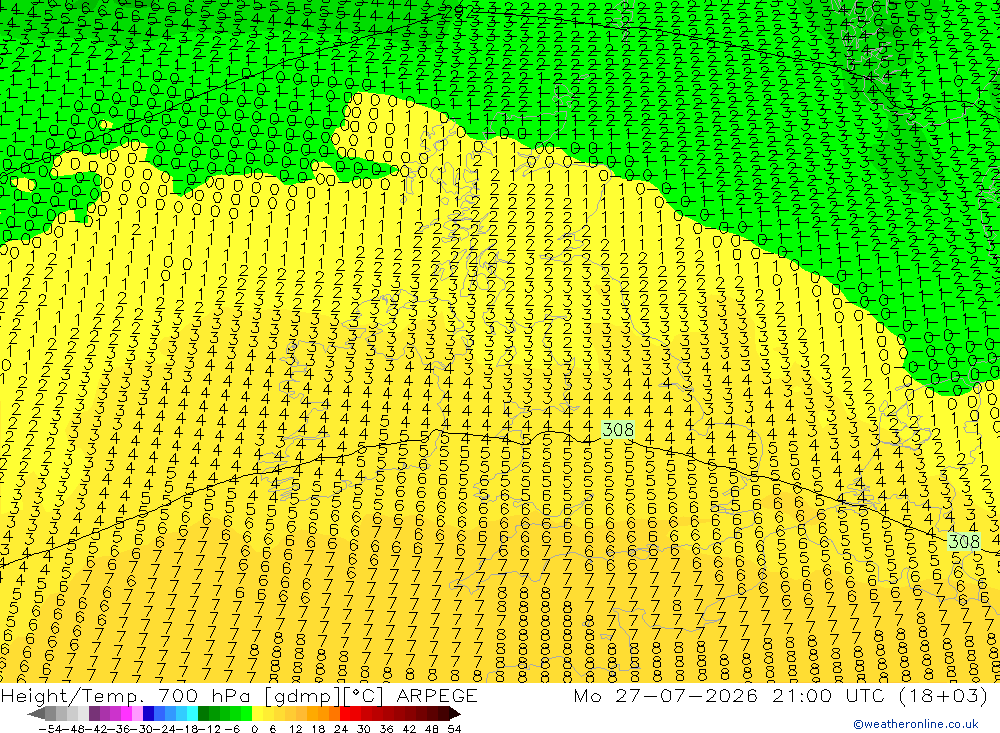Click the [gdmp] unit label in title

pos(302,695)
